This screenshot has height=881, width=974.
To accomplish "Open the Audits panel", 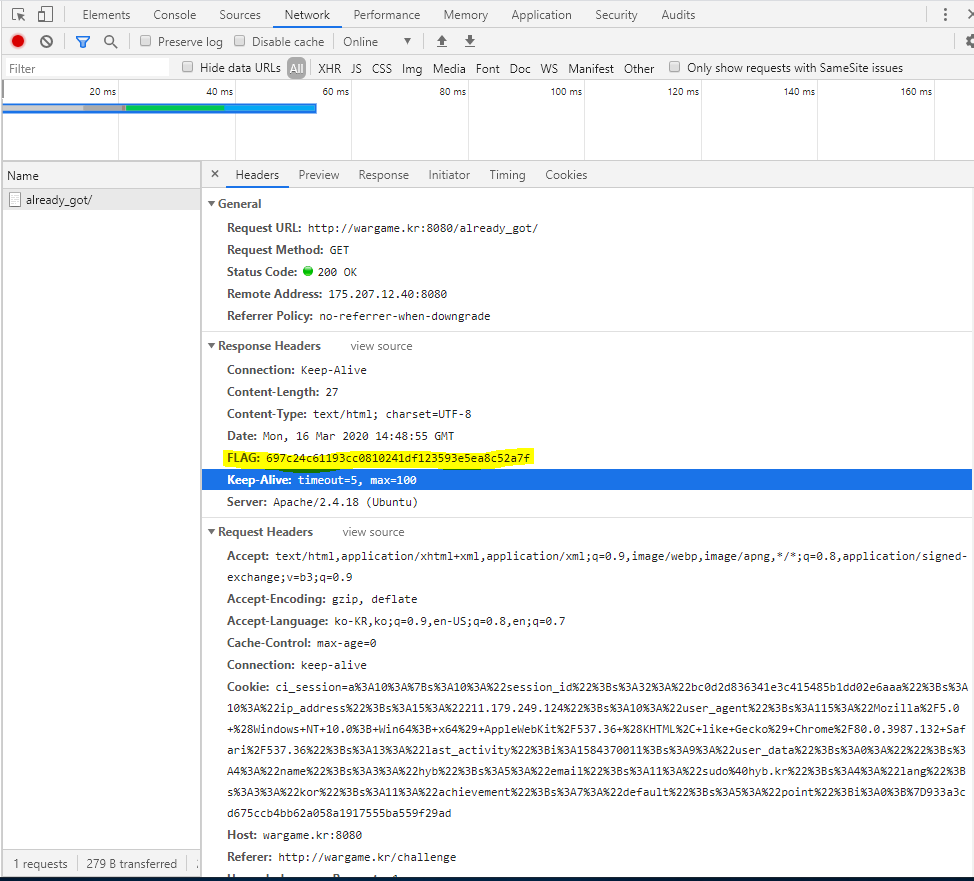I will (678, 15).
